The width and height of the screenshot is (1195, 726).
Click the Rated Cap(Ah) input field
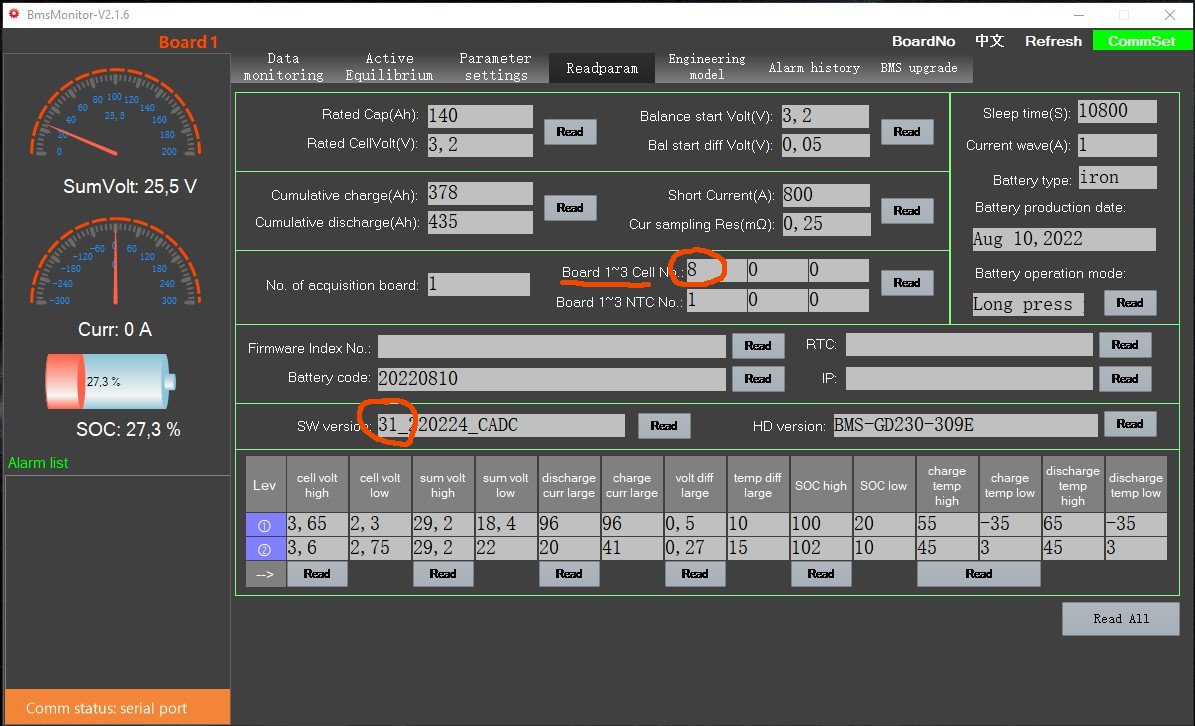tap(480, 116)
